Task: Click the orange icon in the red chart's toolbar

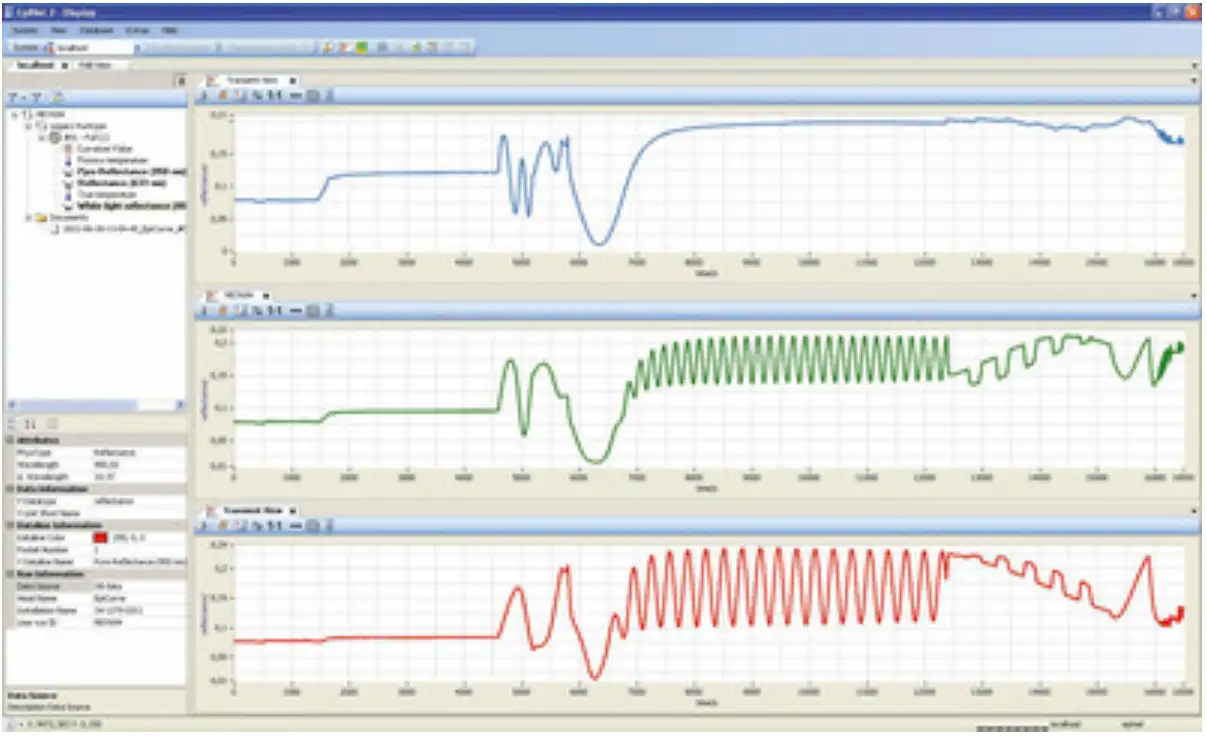Action: coord(225,526)
